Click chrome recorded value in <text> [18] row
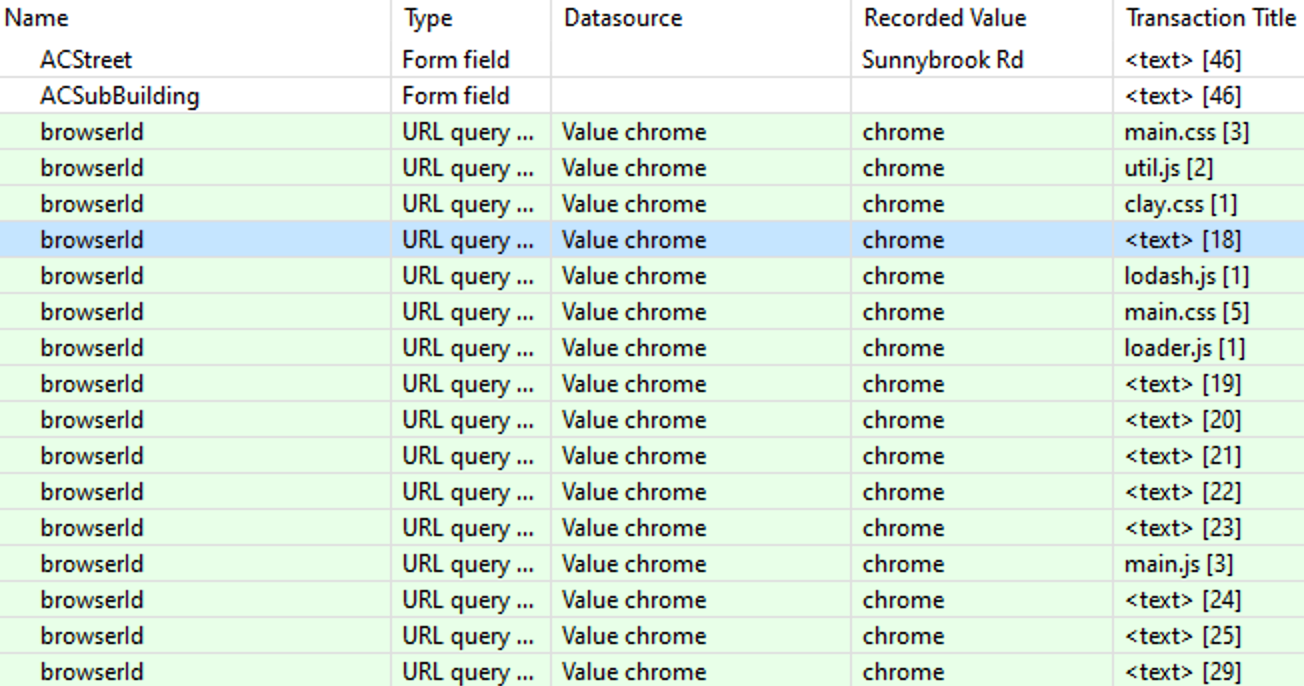The image size is (1304, 686). [x=903, y=240]
